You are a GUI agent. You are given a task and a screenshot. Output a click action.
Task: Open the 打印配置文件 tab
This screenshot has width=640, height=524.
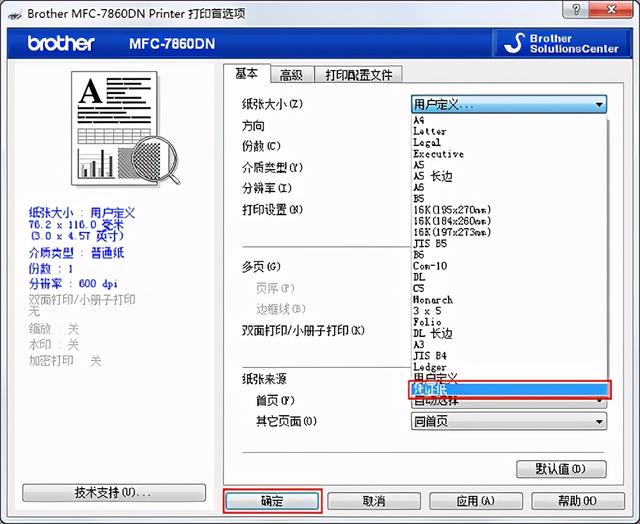(x=358, y=75)
